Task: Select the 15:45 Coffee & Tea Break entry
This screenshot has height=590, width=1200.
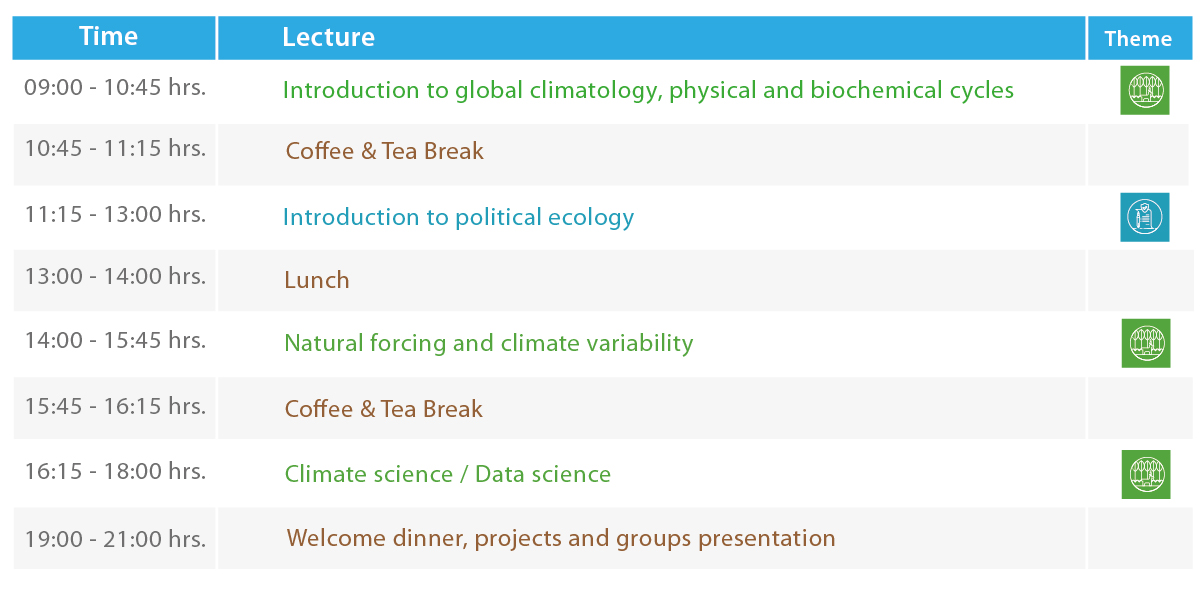Action: pos(384,409)
